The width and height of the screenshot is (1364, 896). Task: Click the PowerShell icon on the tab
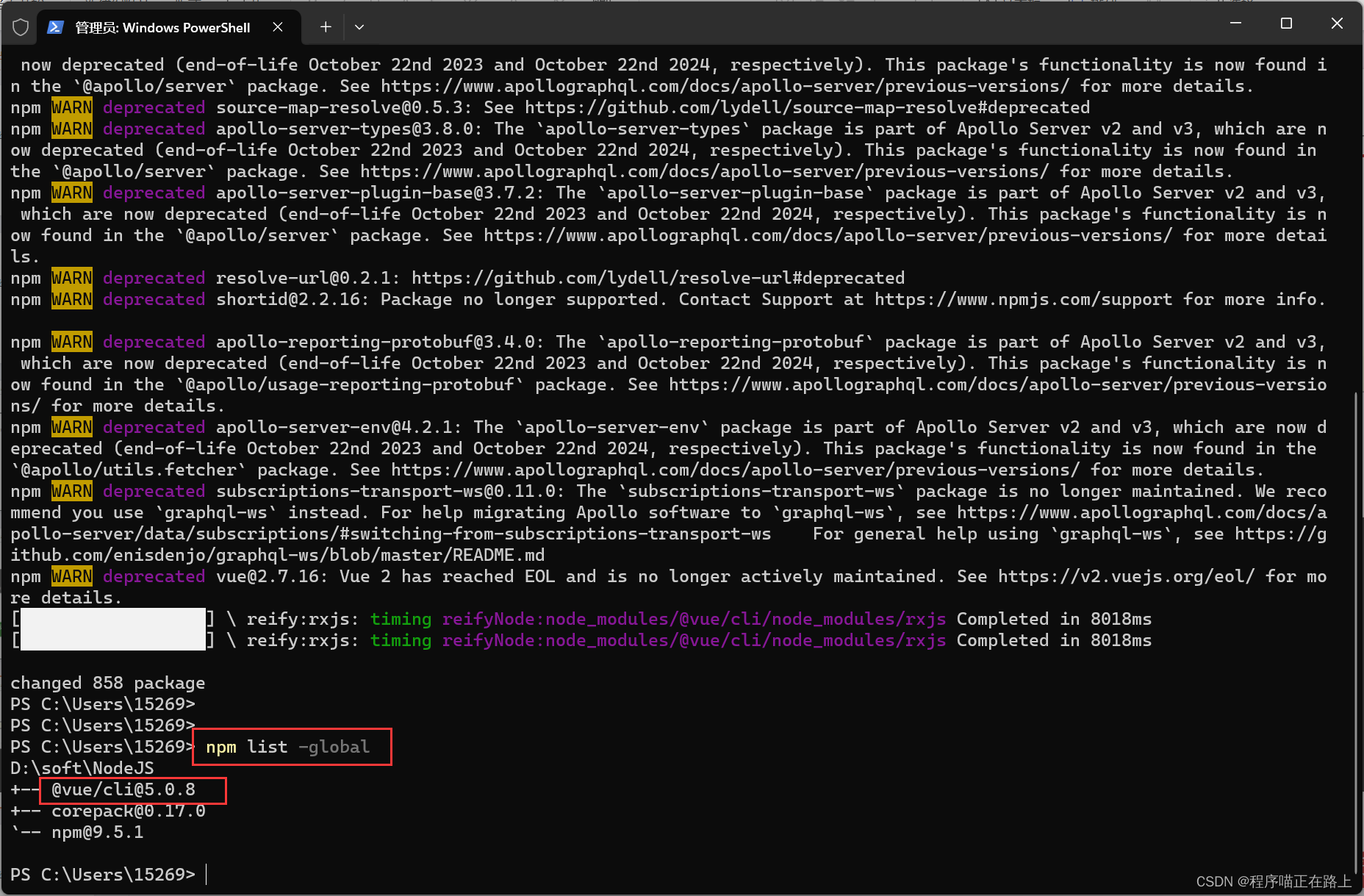pyautogui.click(x=55, y=27)
